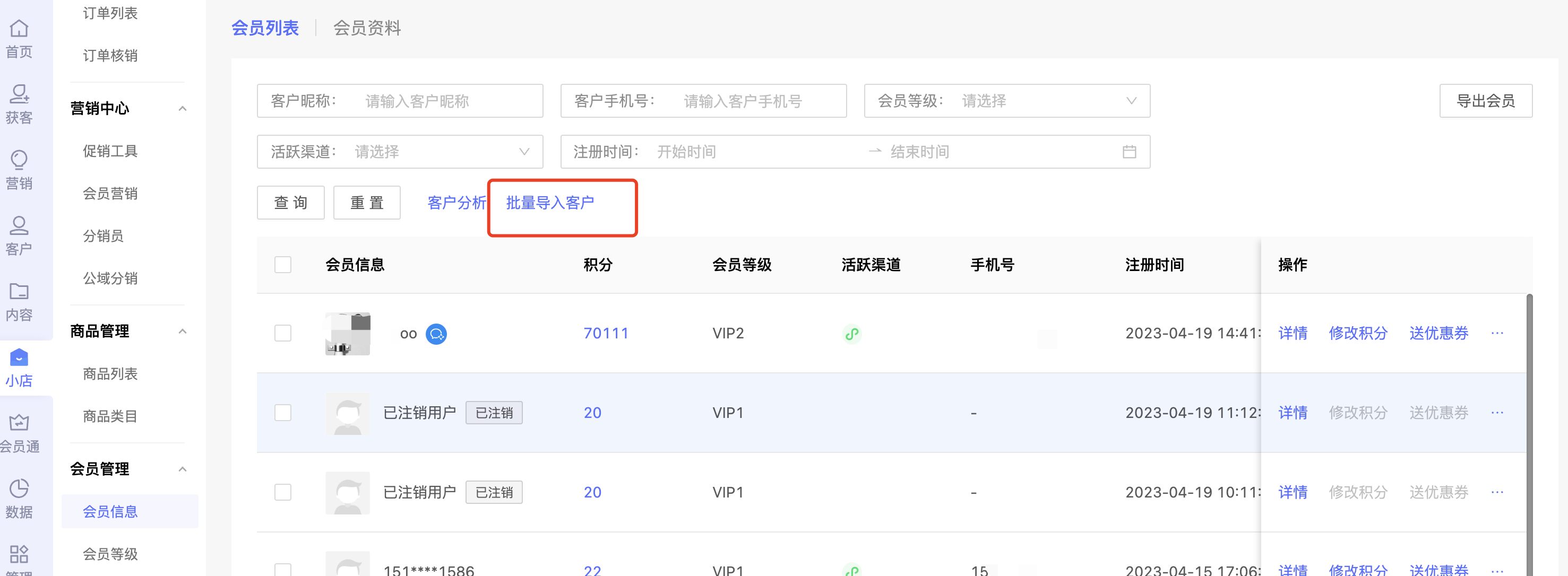Click the table's vertical scrollbar
This screenshot has width=1568, height=576.
point(1529,434)
